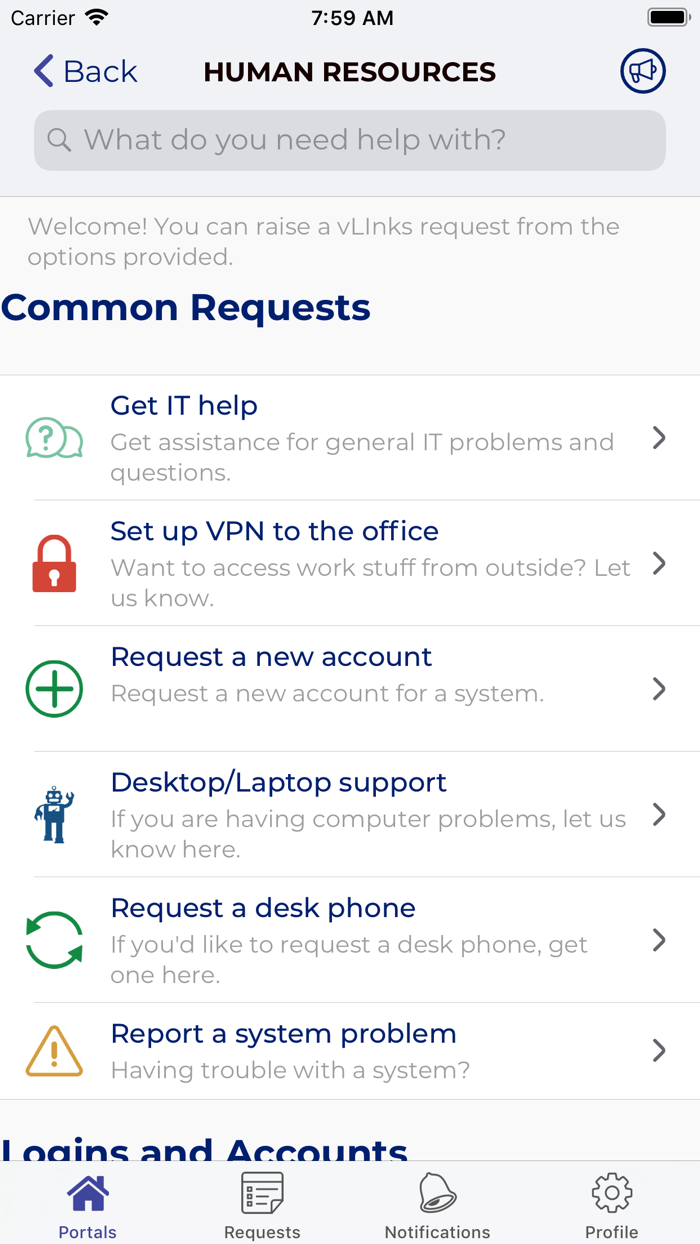Tap the red padlock icon for VPN setup
700x1244 pixels.
point(54,563)
